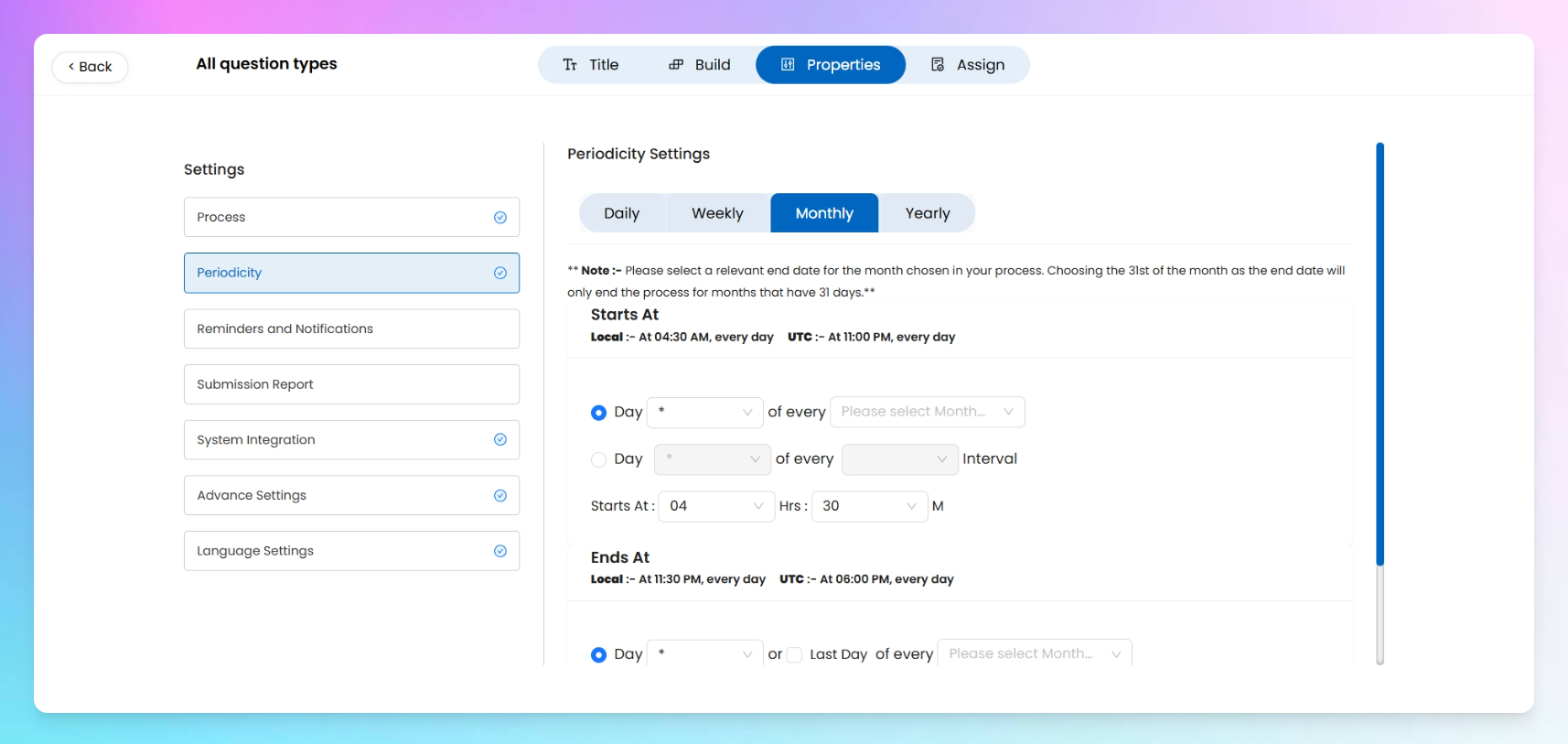Open the start minutes dropdown showing 30
The height and width of the screenshot is (744, 1568).
(x=870, y=506)
